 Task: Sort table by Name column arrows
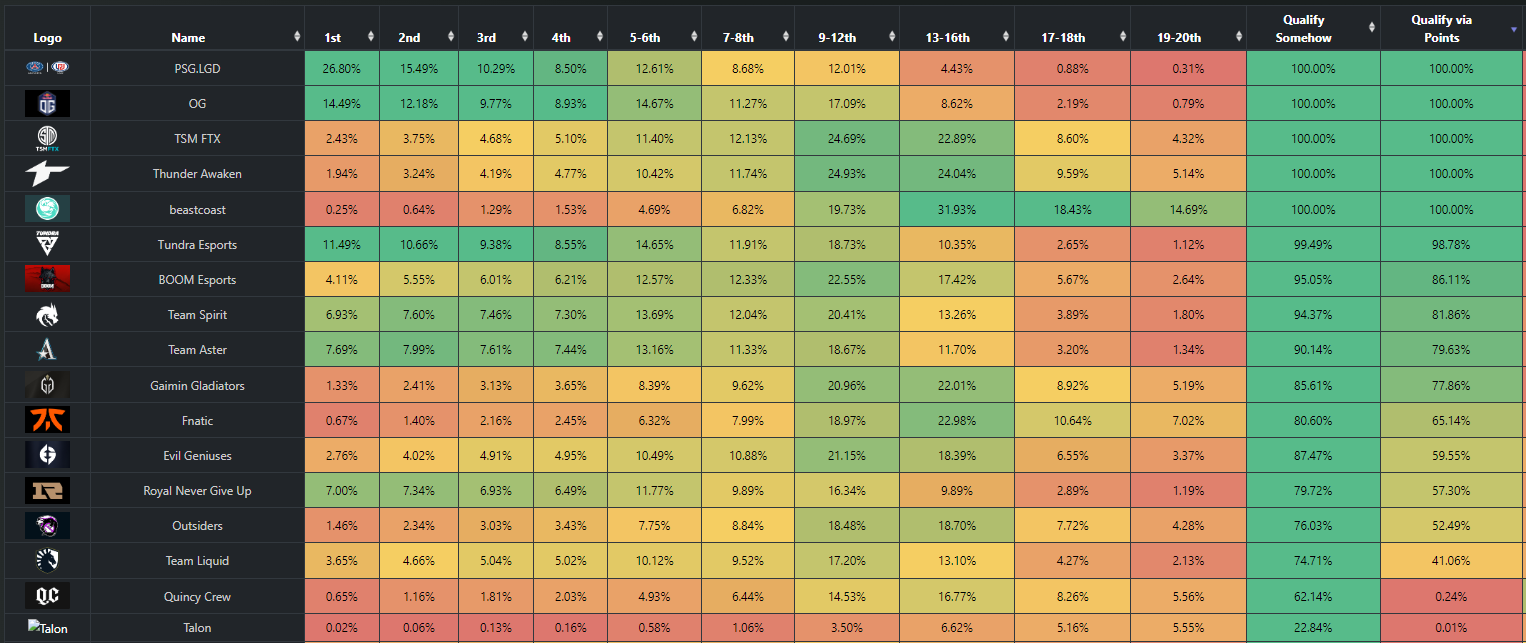297,37
